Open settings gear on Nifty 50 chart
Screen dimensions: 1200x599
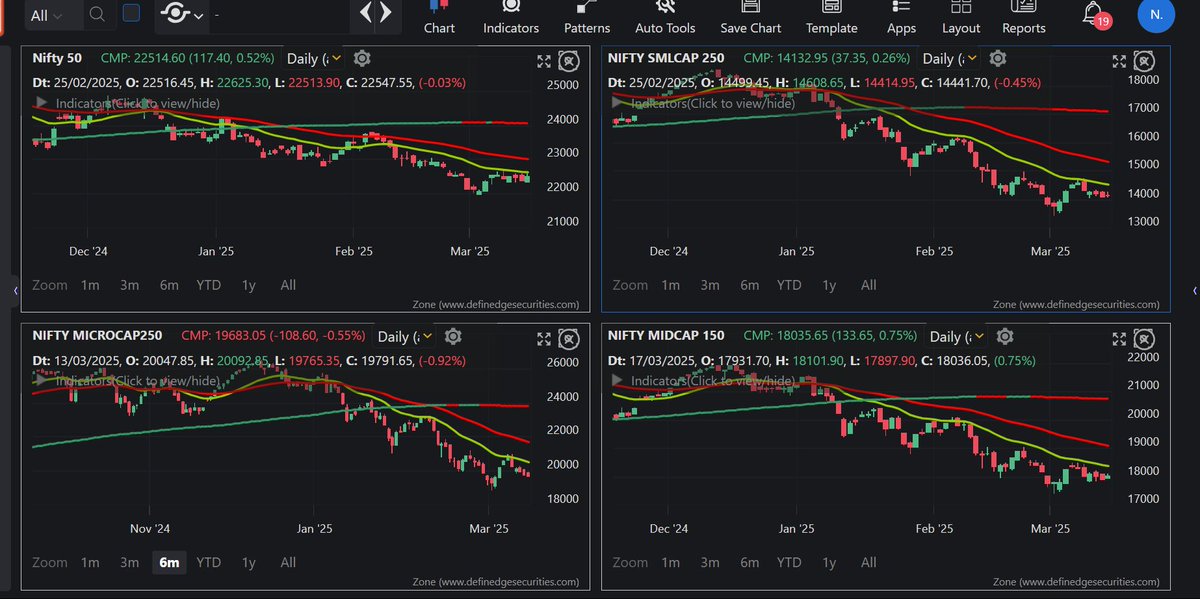[x=362, y=59]
